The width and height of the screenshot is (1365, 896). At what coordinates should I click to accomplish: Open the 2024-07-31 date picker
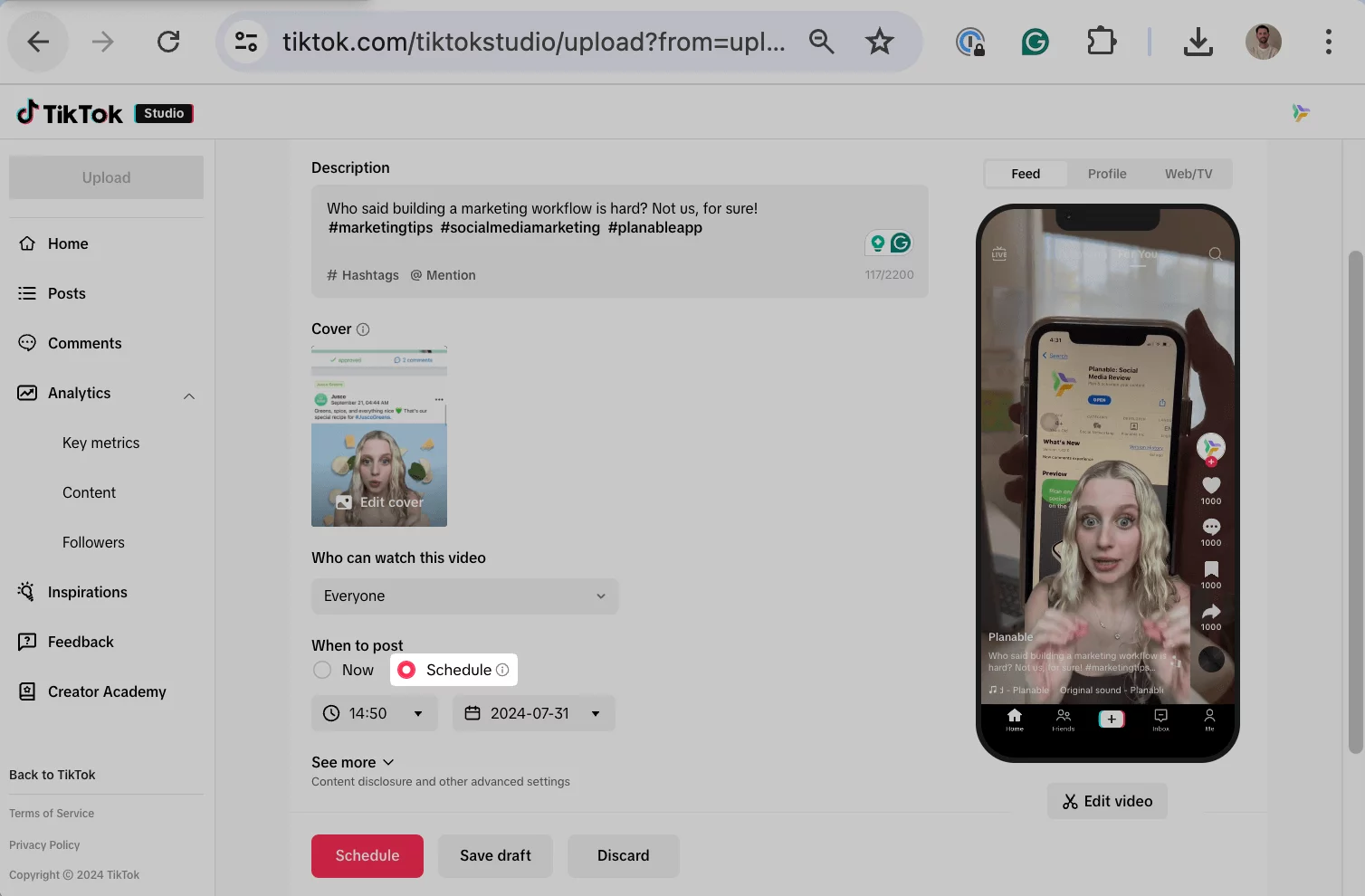[533, 713]
